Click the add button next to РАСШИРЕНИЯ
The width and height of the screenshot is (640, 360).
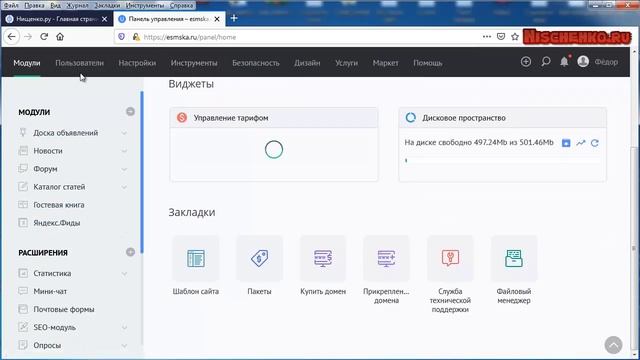(x=130, y=252)
